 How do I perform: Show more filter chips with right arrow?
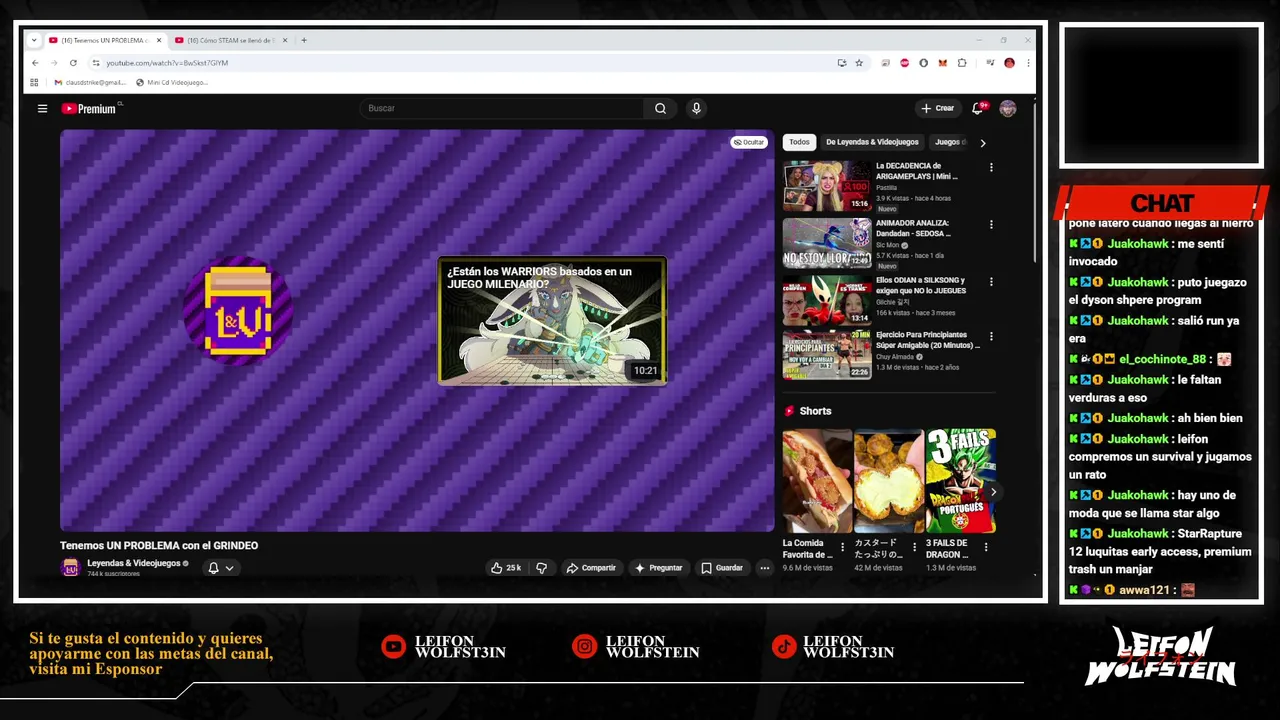pyautogui.click(x=983, y=143)
